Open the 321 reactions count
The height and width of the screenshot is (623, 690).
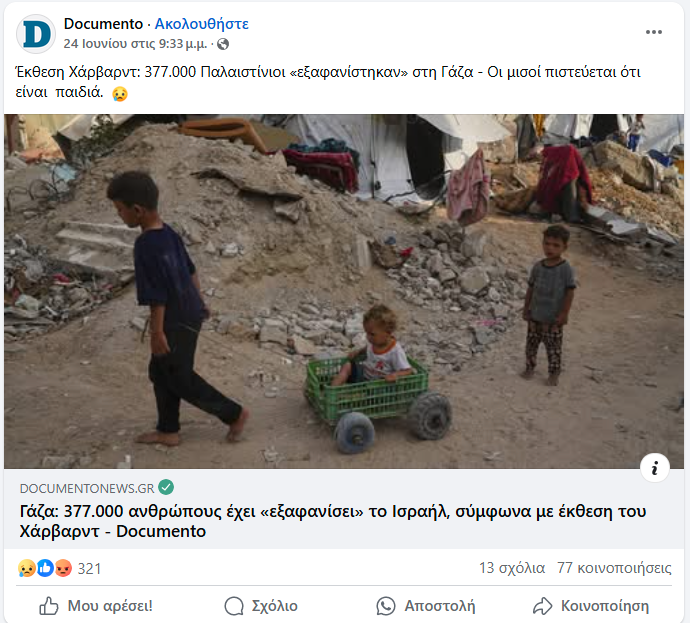point(89,569)
